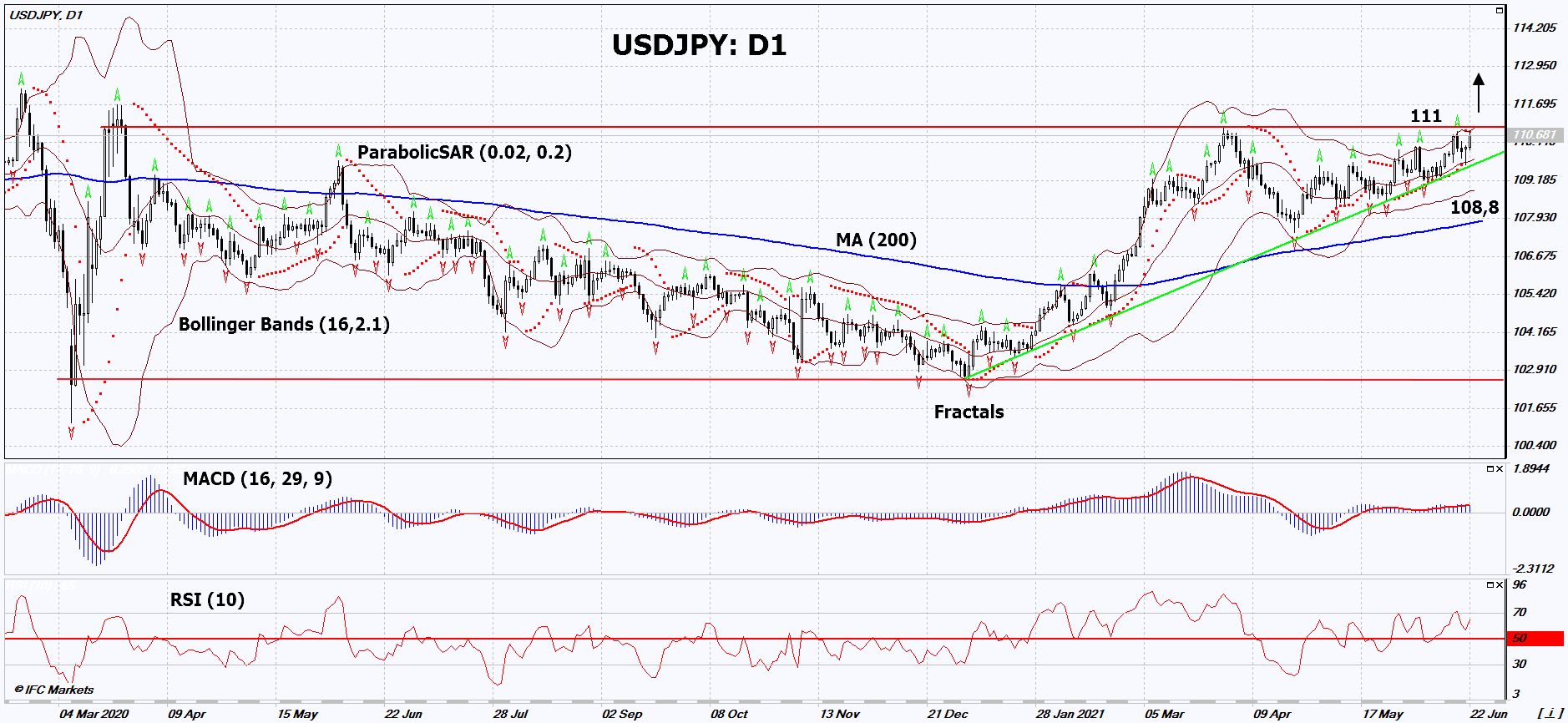Maximize the MACD indicator panel
This screenshot has width=1568, height=723.
pos(1490,469)
